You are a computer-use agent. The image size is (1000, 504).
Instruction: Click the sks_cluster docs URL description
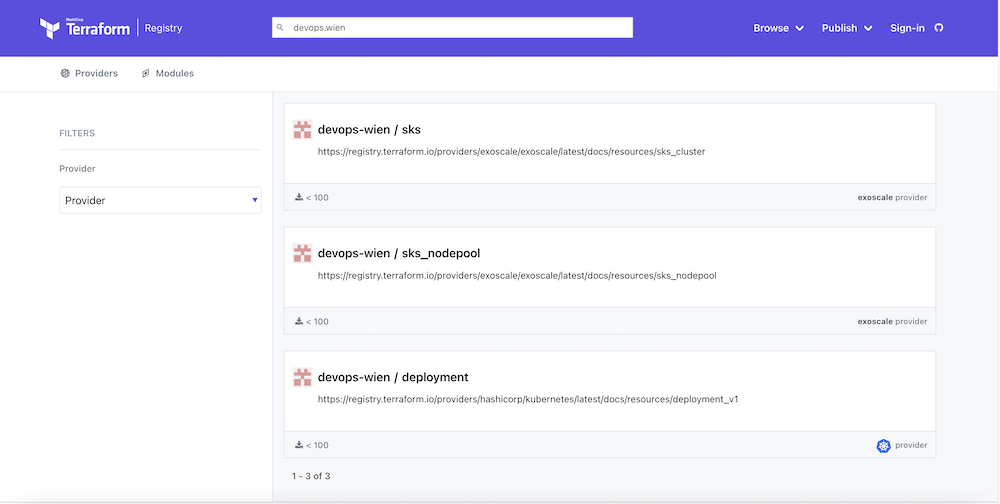[511, 152]
